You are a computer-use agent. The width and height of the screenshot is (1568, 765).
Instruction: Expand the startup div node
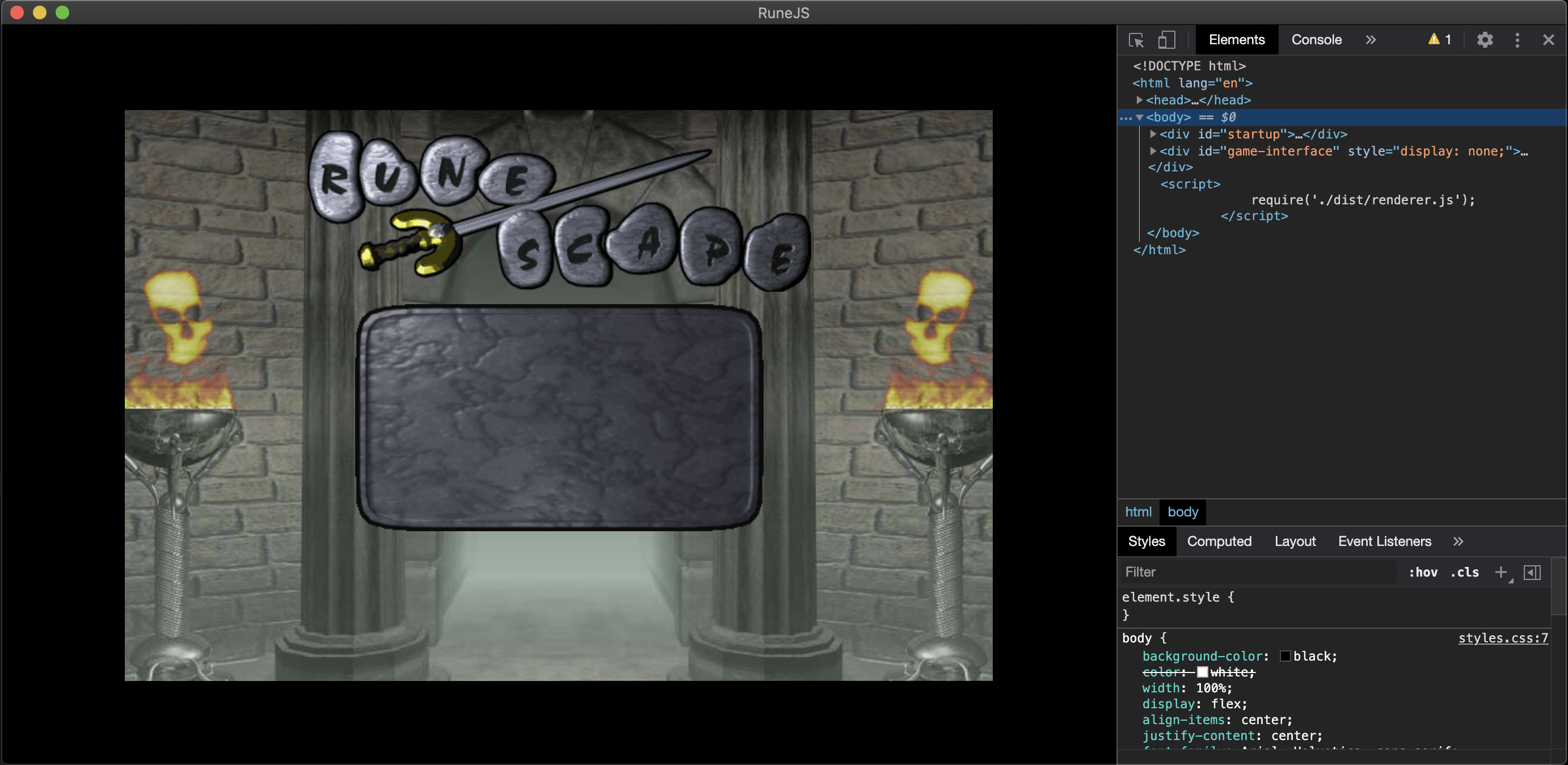point(1153,134)
